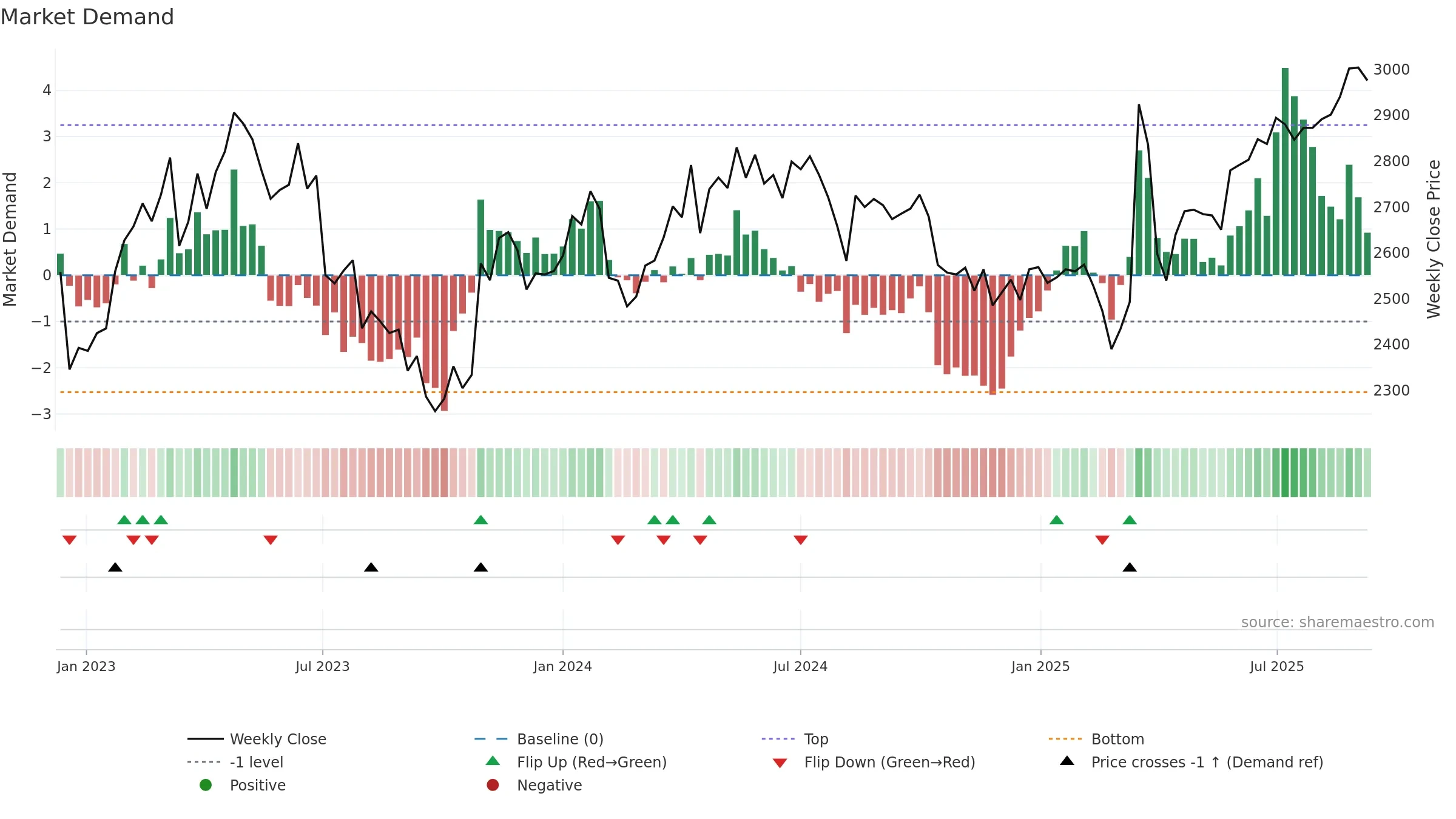1456x819 pixels.
Task: Click red flip-down marker at Jul 2024
Action: tap(801, 540)
